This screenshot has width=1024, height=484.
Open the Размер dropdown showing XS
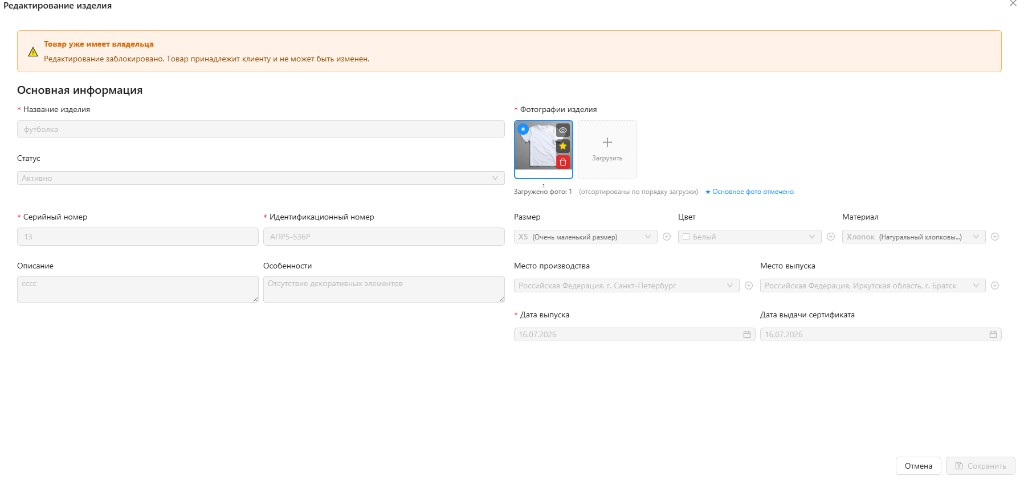coord(586,237)
